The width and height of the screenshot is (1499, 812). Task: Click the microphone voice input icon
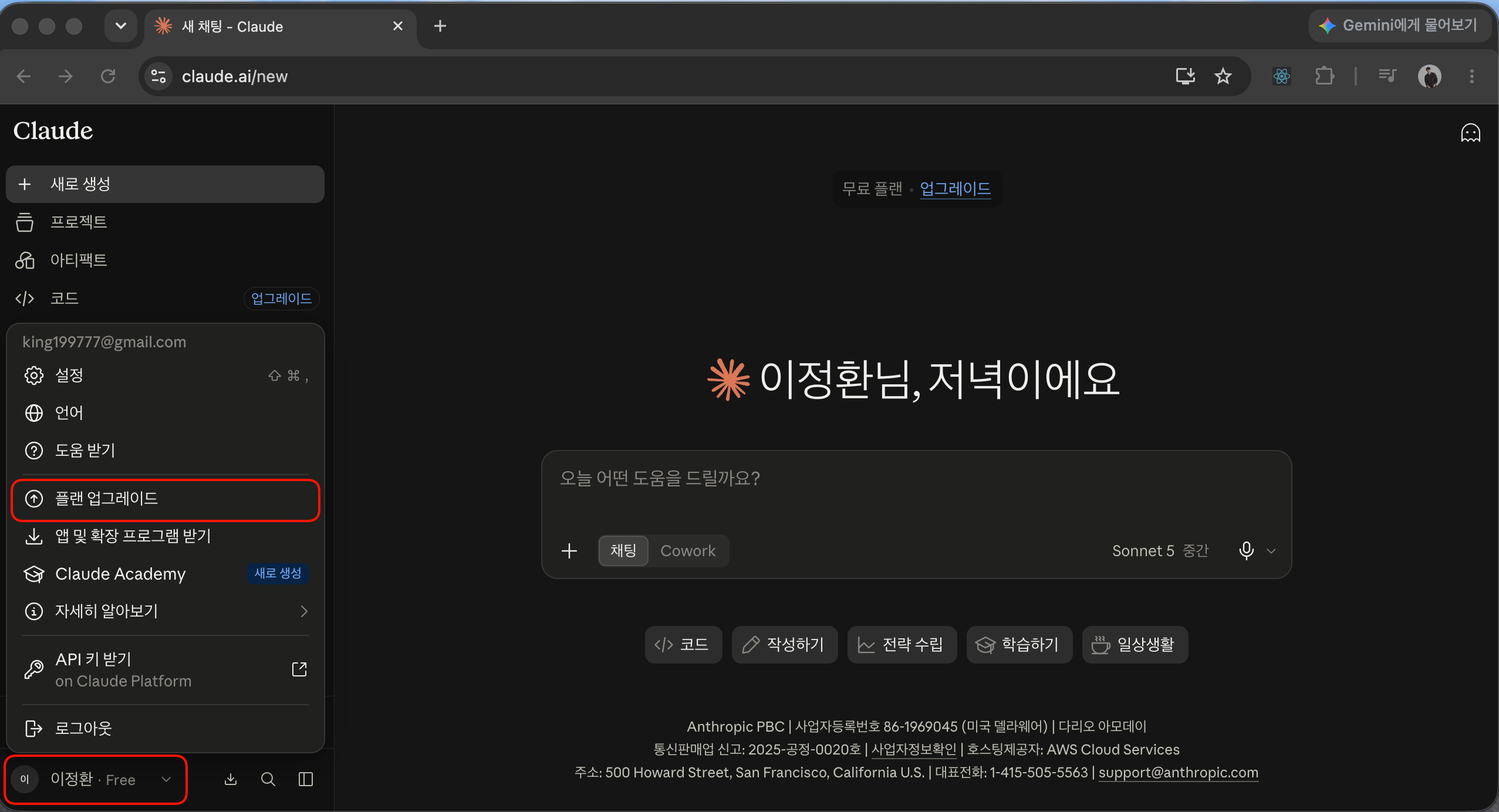1246,550
